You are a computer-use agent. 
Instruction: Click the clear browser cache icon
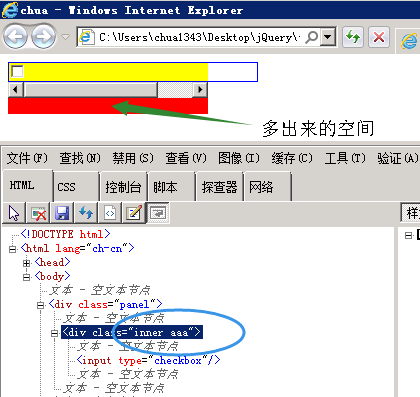pos(38,213)
